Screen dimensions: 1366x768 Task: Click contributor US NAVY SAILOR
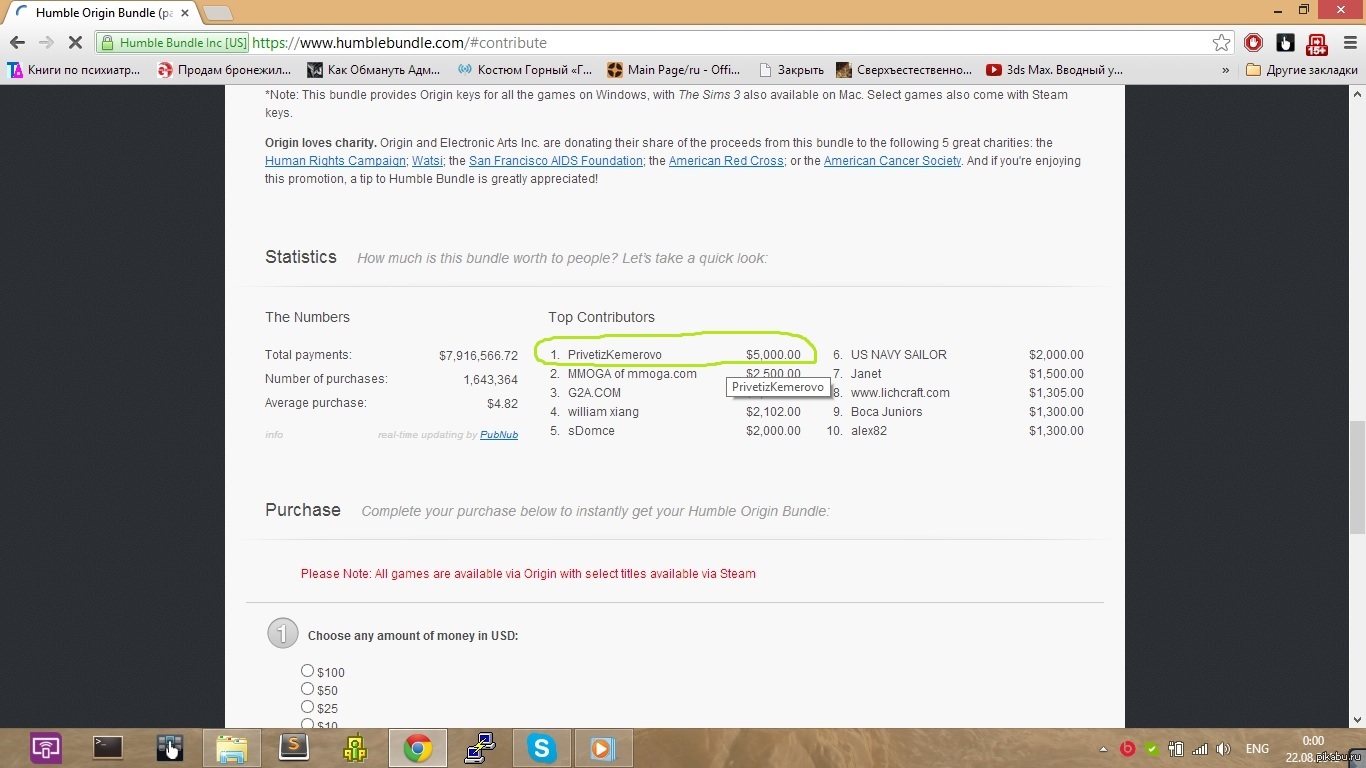pyautogui.click(x=898, y=355)
